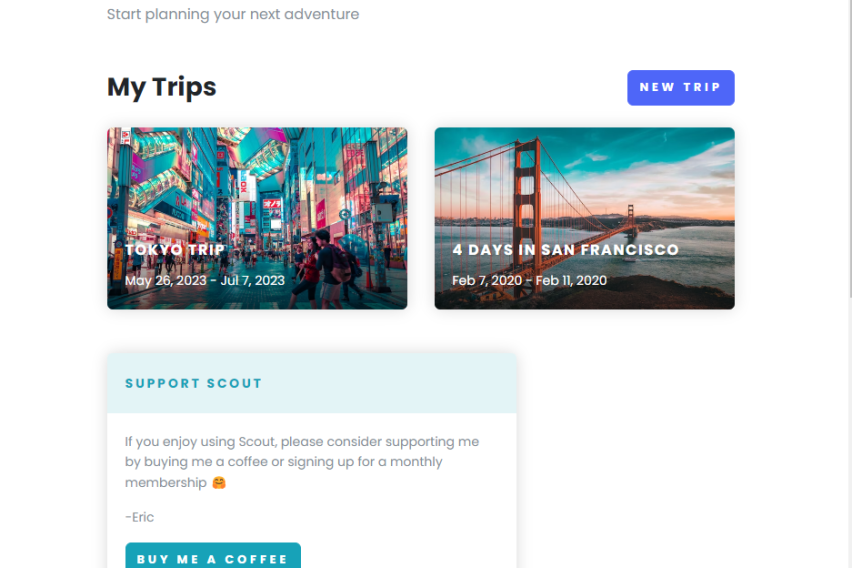Open the Tokyo Trip card image
The height and width of the screenshot is (568, 852).
pos(257,180)
